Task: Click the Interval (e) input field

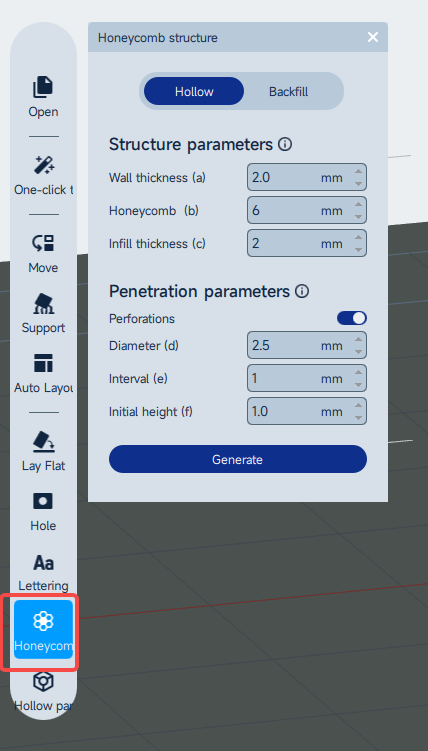Action: tap(307, 378)
